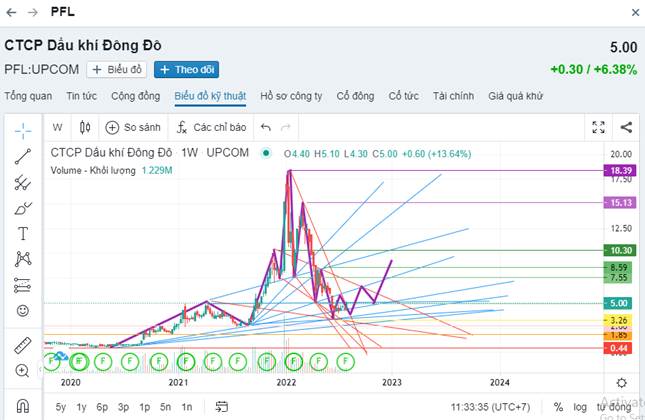Click the Theo dõi follow button
Viewport: 645px width, 420px height.
[x=186, y=69]
